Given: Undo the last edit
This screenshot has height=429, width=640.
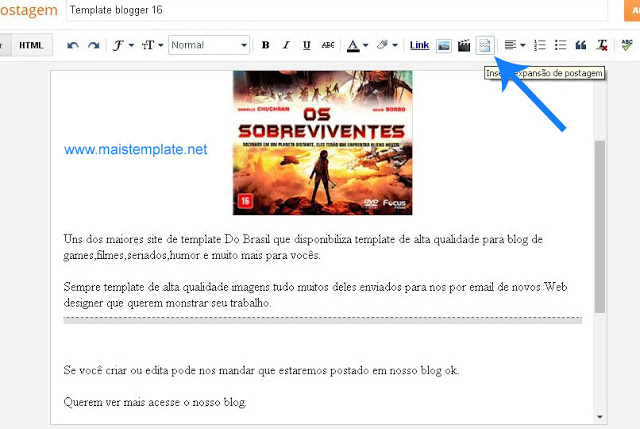Looking at the screenshot, I should 73,45.
